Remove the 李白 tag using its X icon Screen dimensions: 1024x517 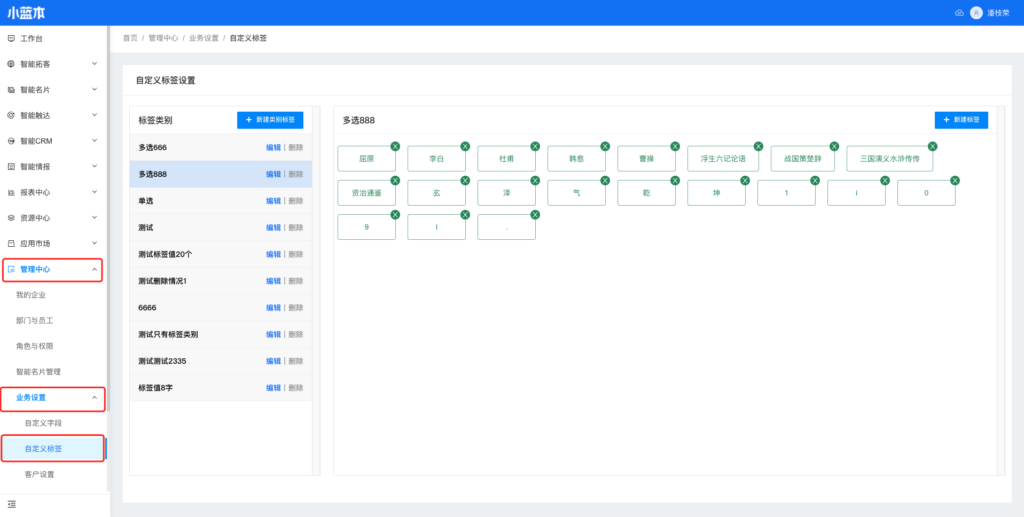click(465, 147)
